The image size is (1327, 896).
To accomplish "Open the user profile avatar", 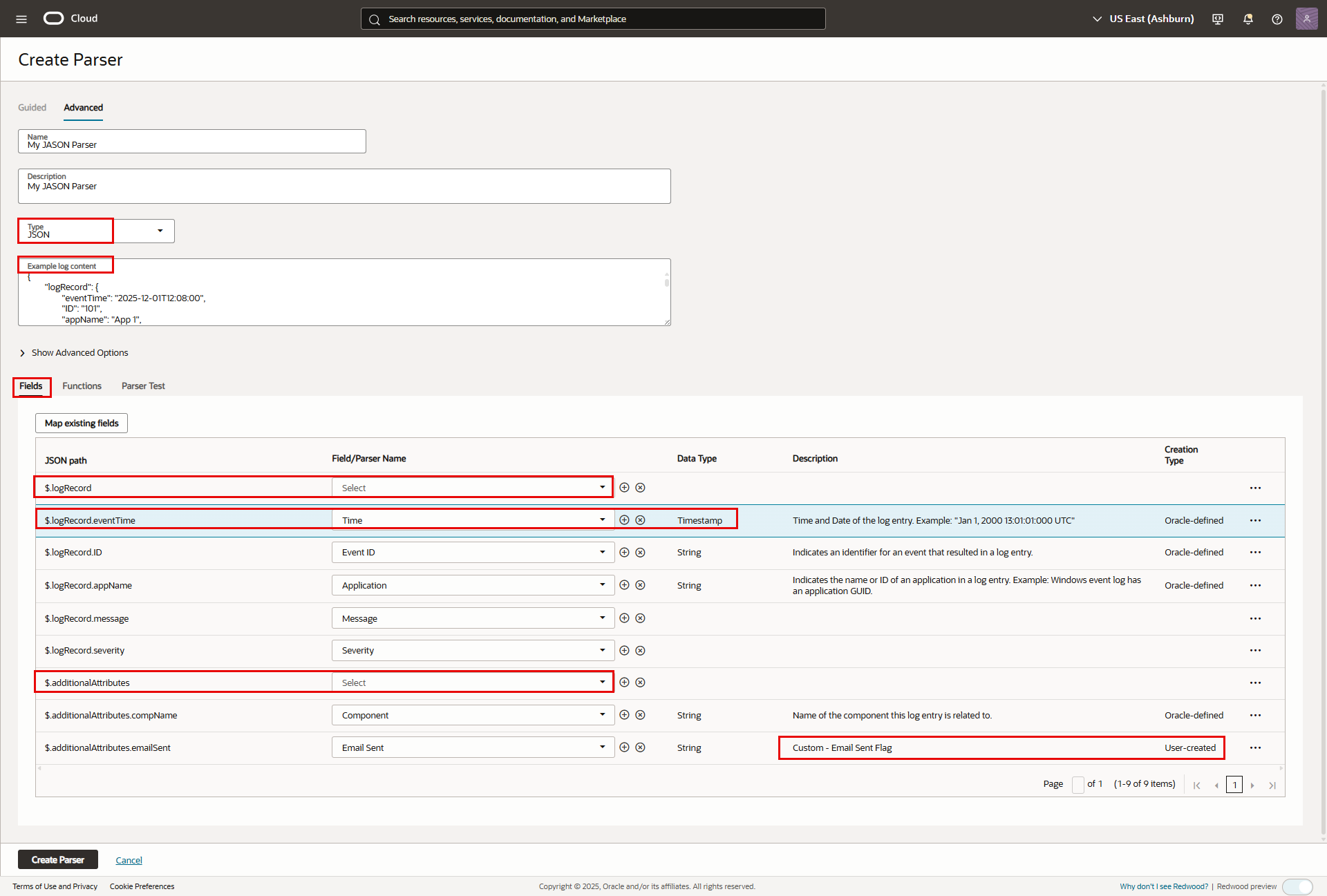I will click(1306, 19).
